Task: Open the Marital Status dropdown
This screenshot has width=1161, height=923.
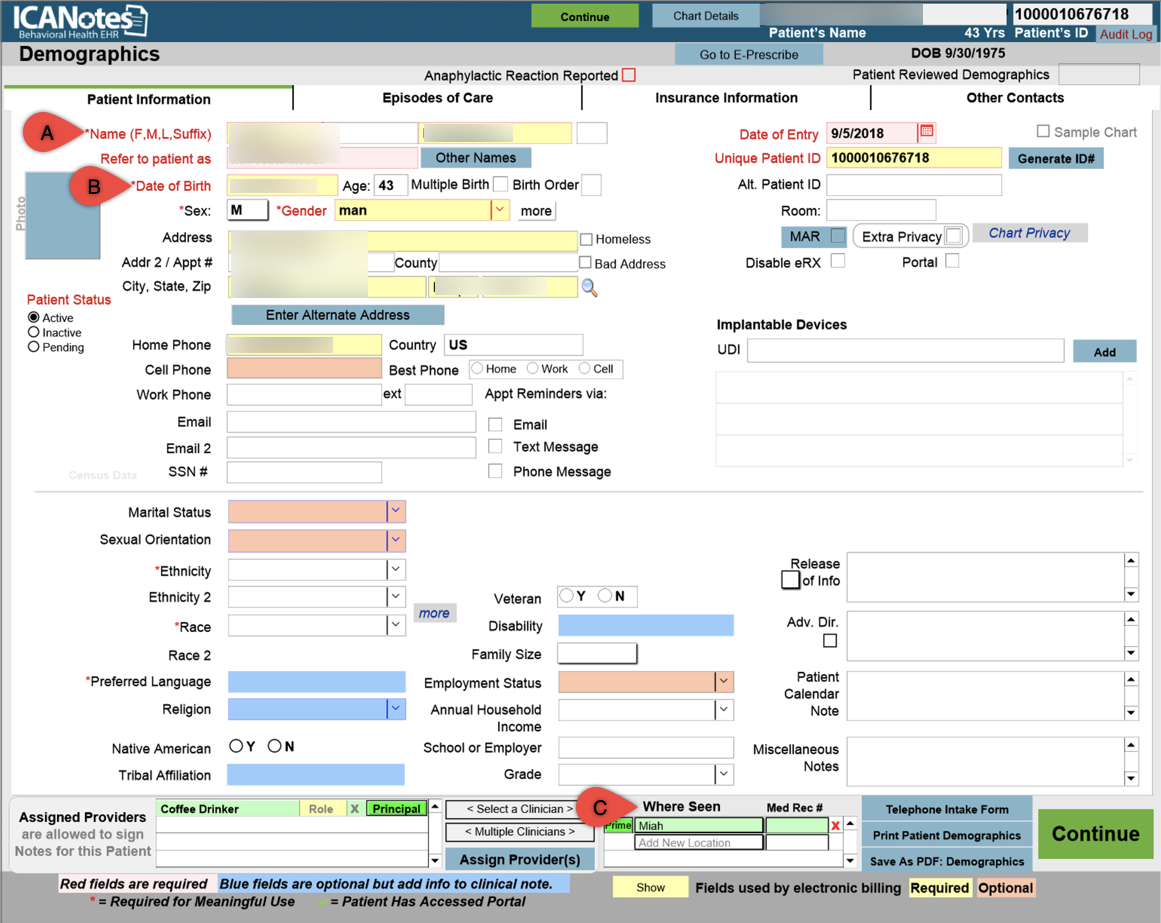Action: tap(397, 511)
